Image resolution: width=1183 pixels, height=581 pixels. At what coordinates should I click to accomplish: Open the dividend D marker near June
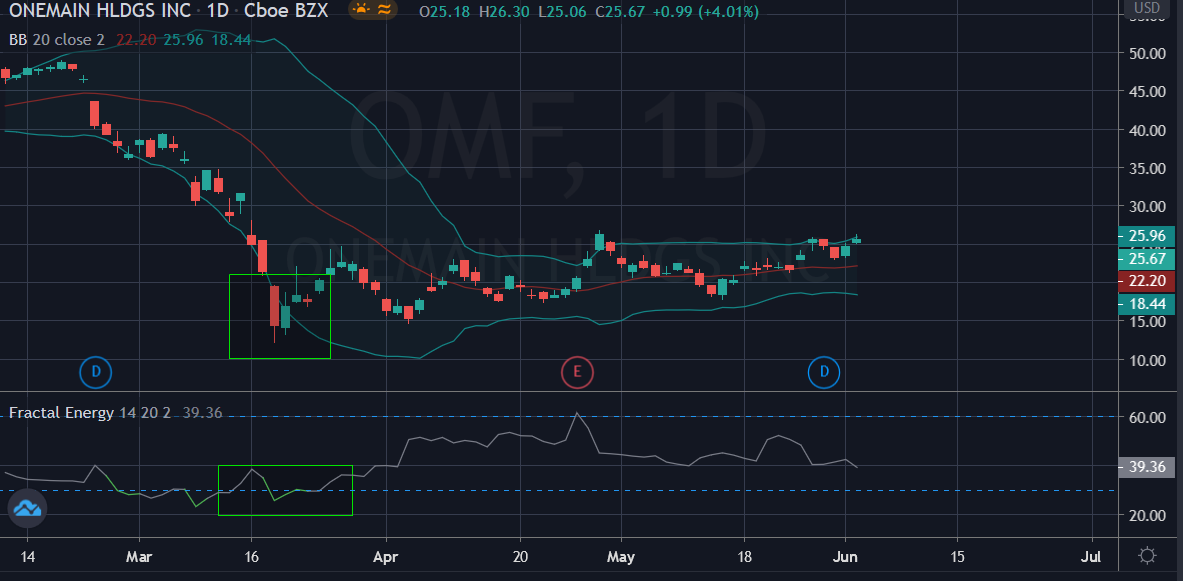pyautogui.click(x=824, y=371)
